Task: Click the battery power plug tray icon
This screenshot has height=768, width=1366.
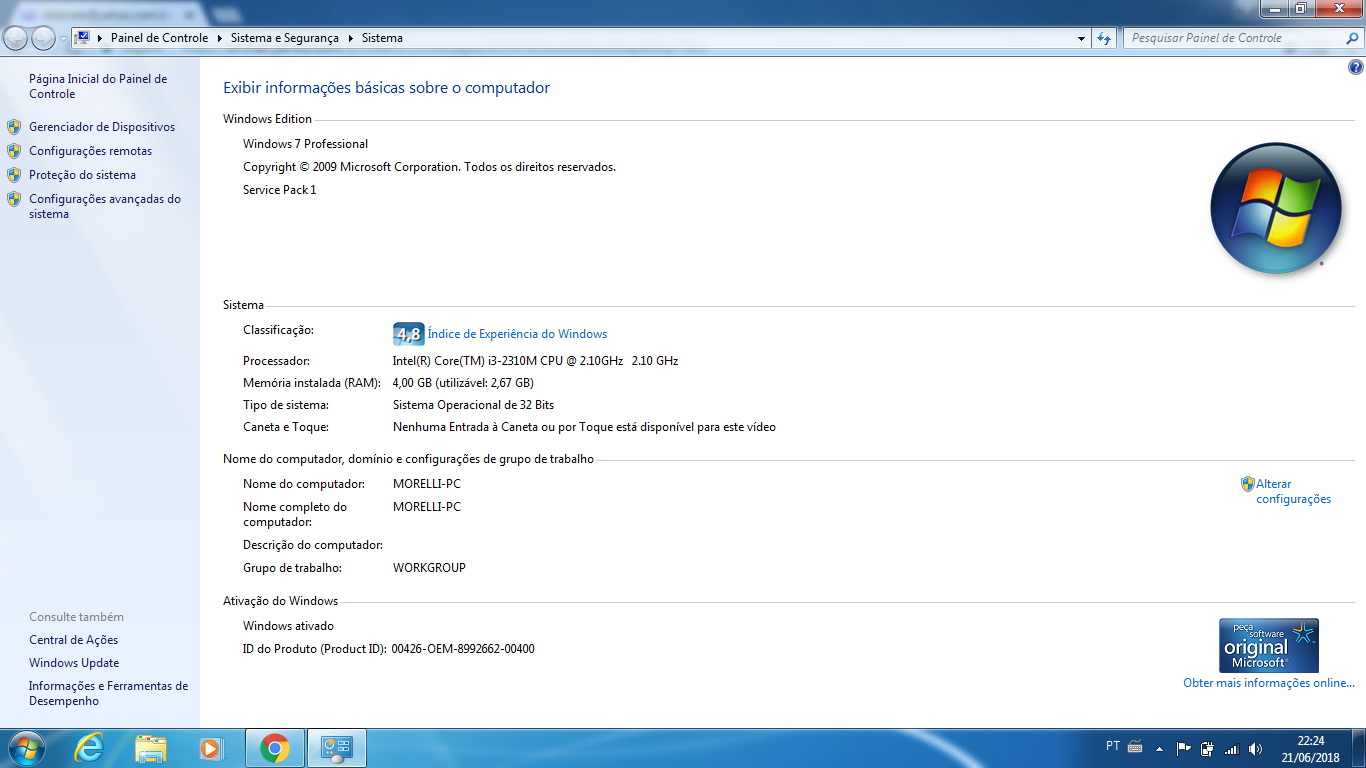Action: [1208, 748]
